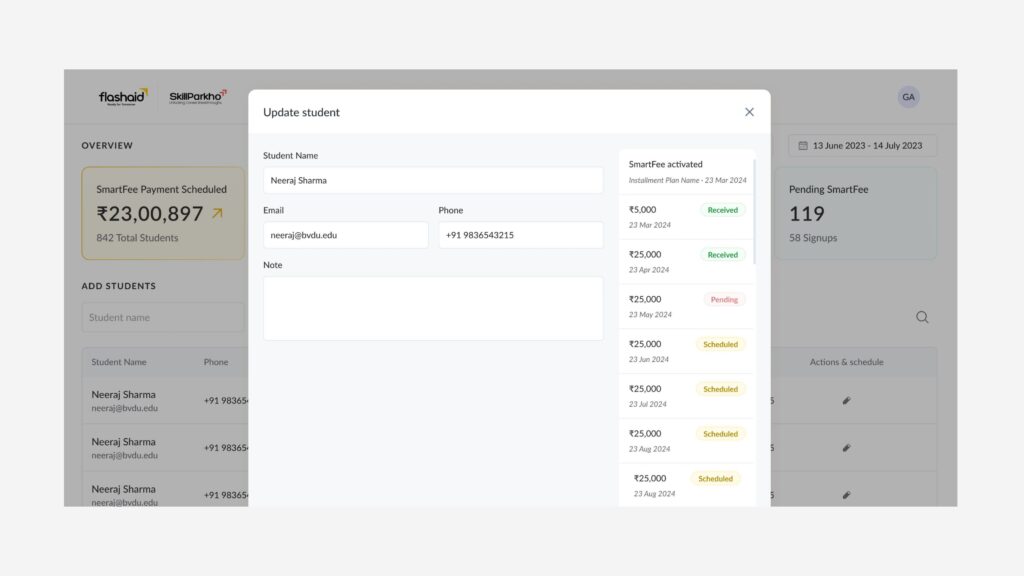Click the Student Name field with Neeraj Sharma
This screenshot has width=1024, height=576.
tap(433, 180)
